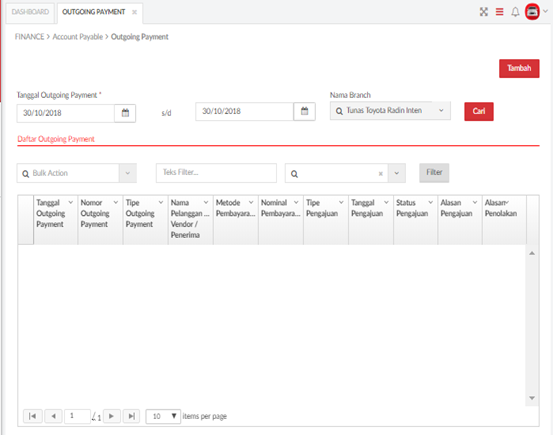The image size is (553, 435).
Task: Open Account Payable breadcrumb
Action: (78, 37)
